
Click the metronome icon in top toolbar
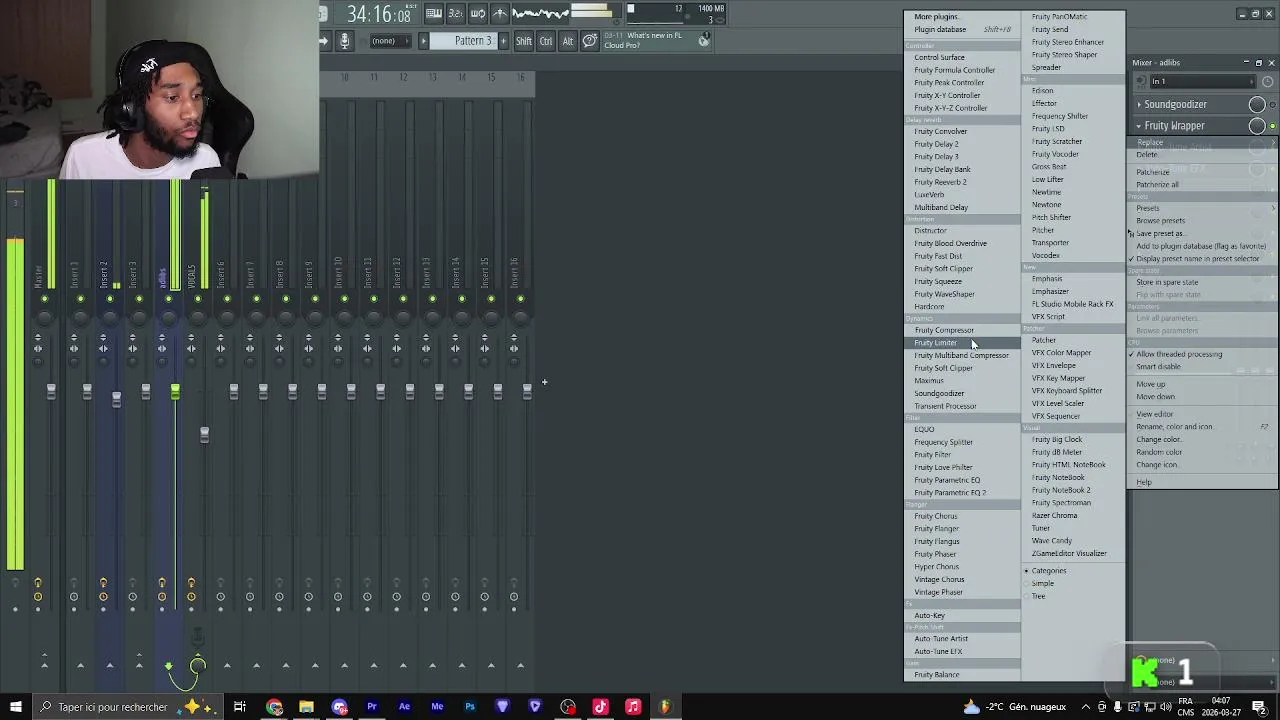[500, 14]
